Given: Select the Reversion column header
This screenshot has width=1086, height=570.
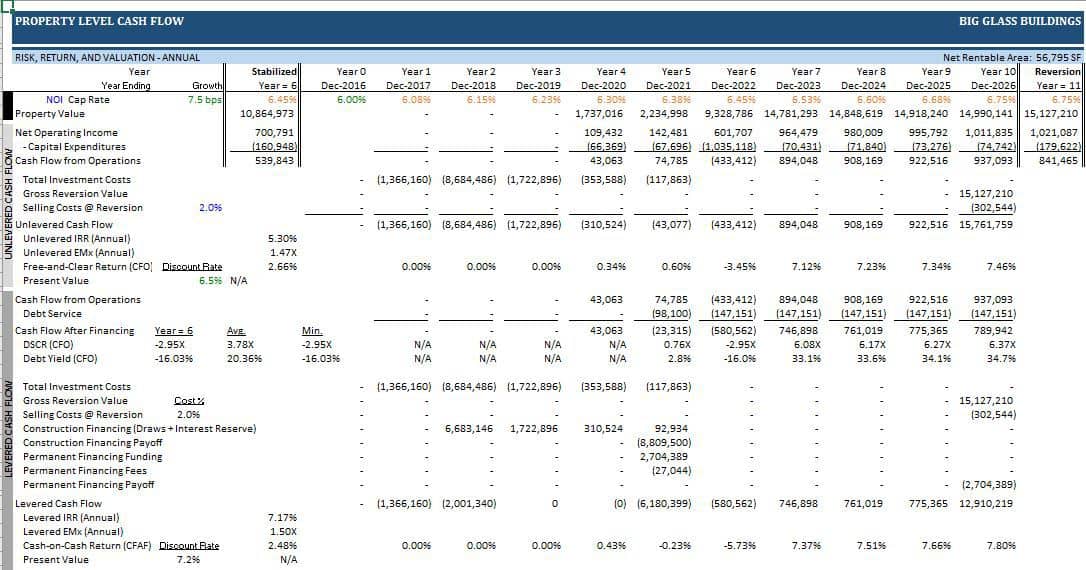Looking at the screenshot, I should click(1057, 72).
